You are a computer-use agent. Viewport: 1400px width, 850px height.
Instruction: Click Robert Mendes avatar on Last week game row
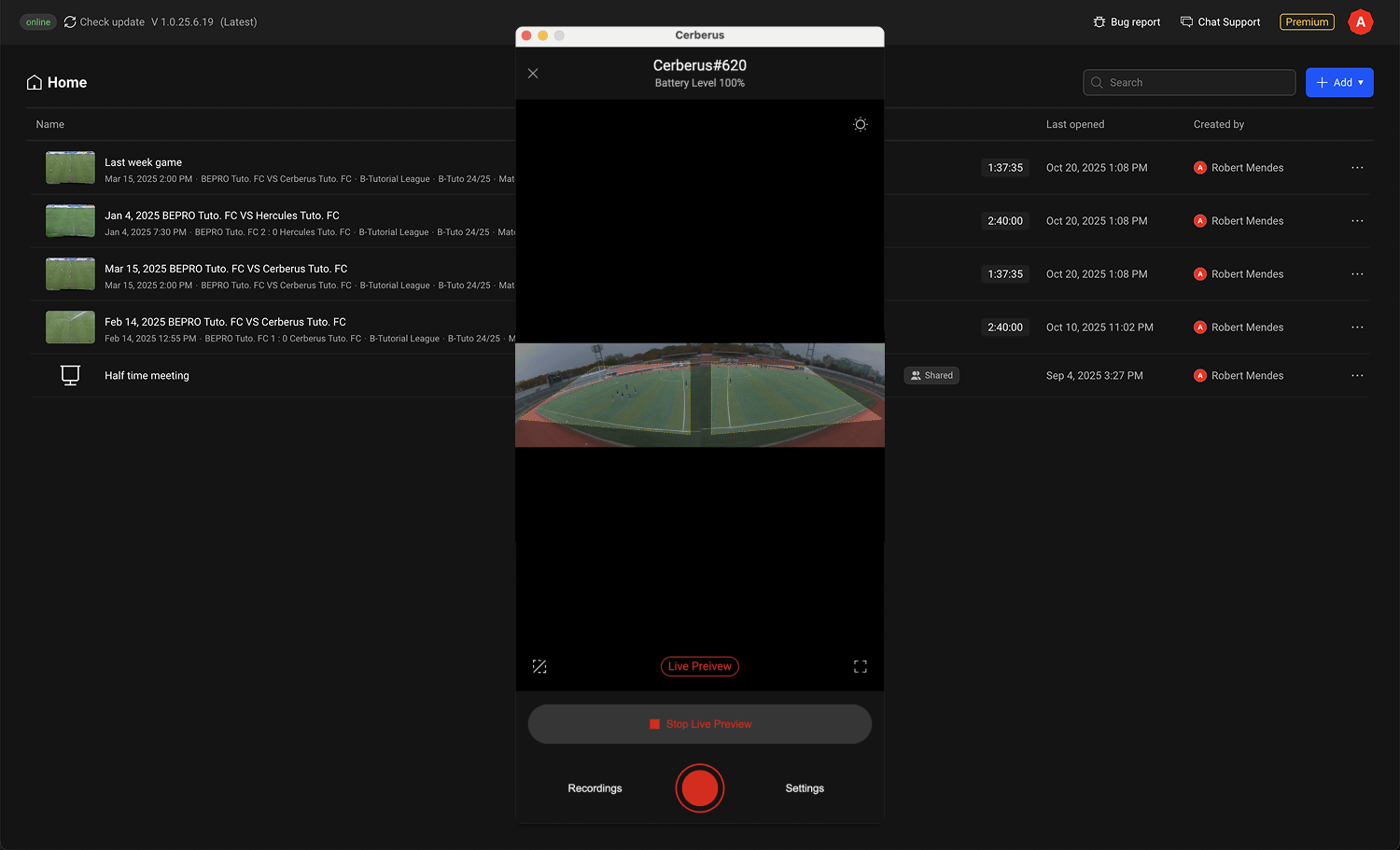click(x=1200, y=168)
